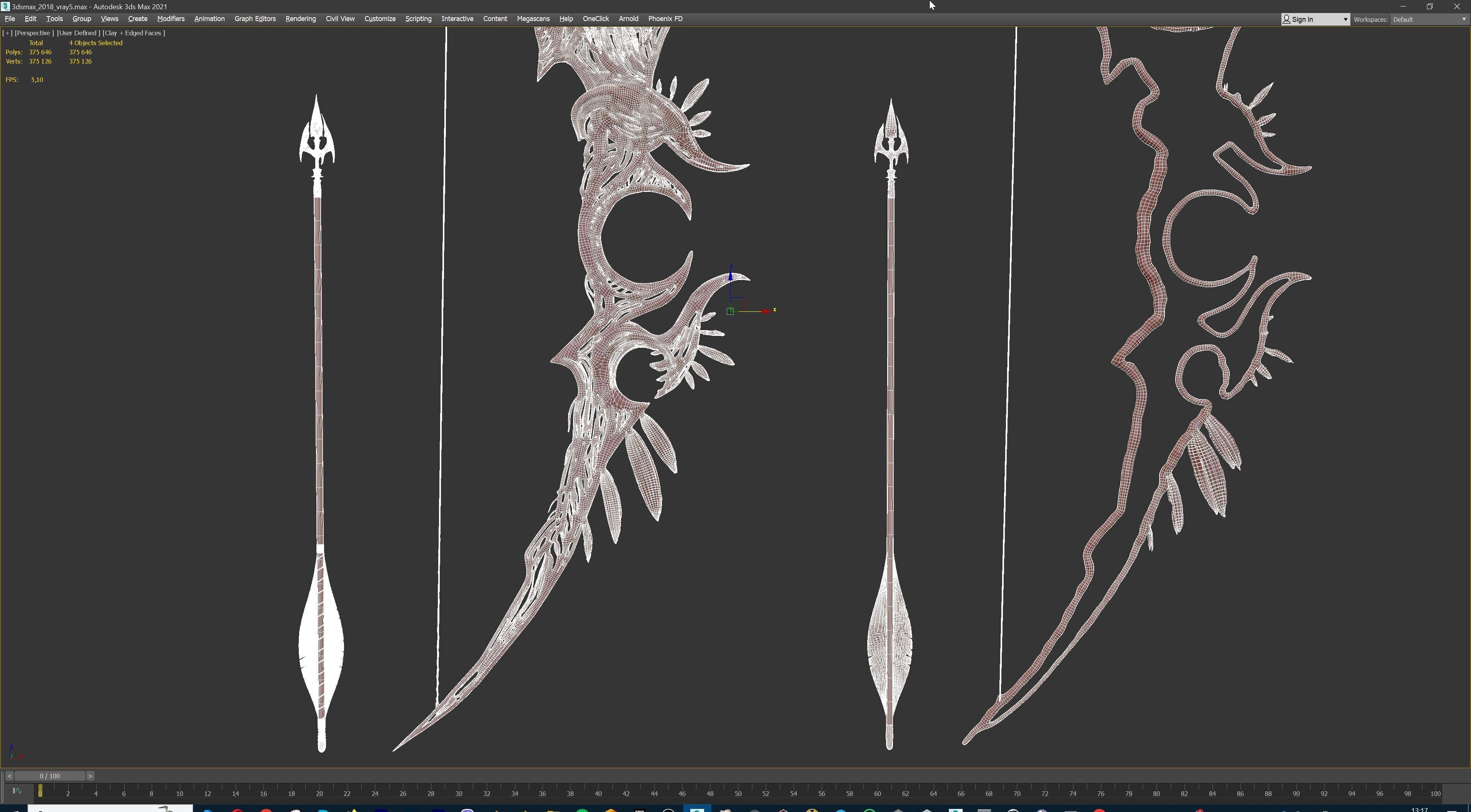This screenshot has width=1471, height=812.
Task: Open the Mini Curve Editor icon
Action: click(16, 791)
